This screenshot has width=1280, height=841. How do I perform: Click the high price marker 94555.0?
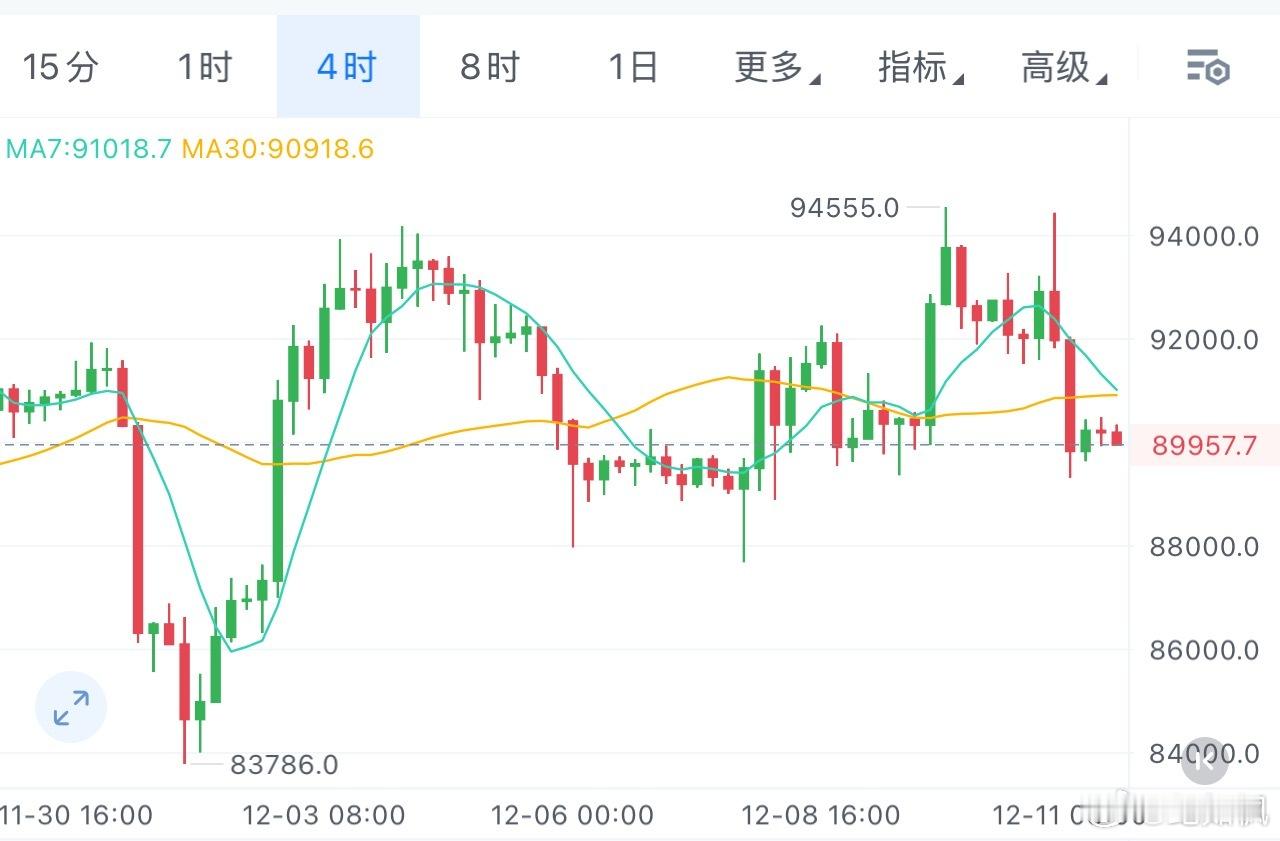coord(845,208)
